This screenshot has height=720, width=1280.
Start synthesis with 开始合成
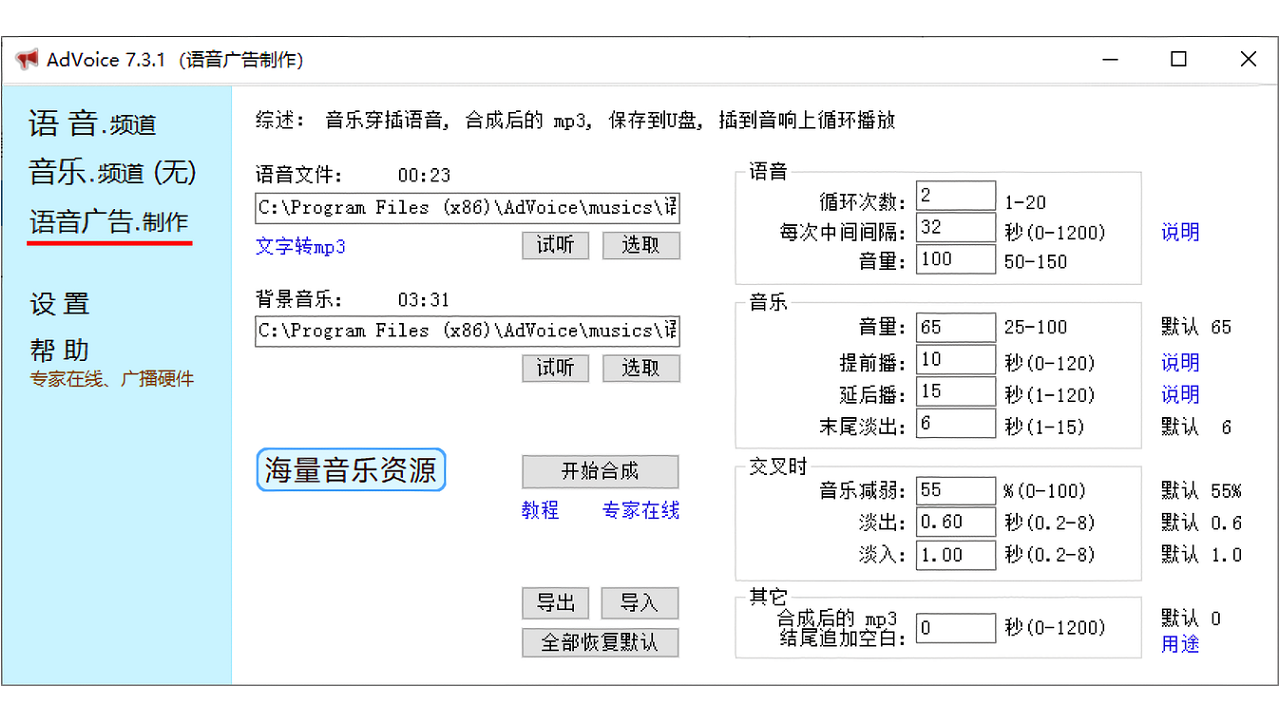pyautogui.click(x=600, y=471)
